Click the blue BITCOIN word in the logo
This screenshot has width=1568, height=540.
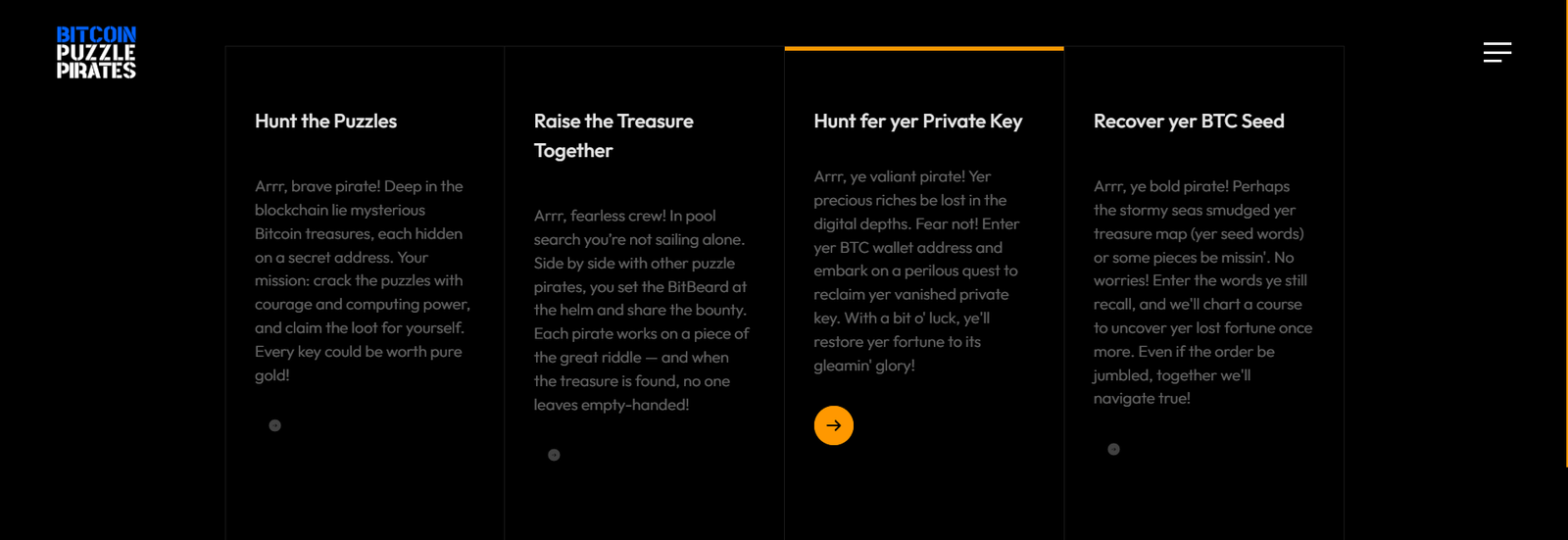(96, 35)
